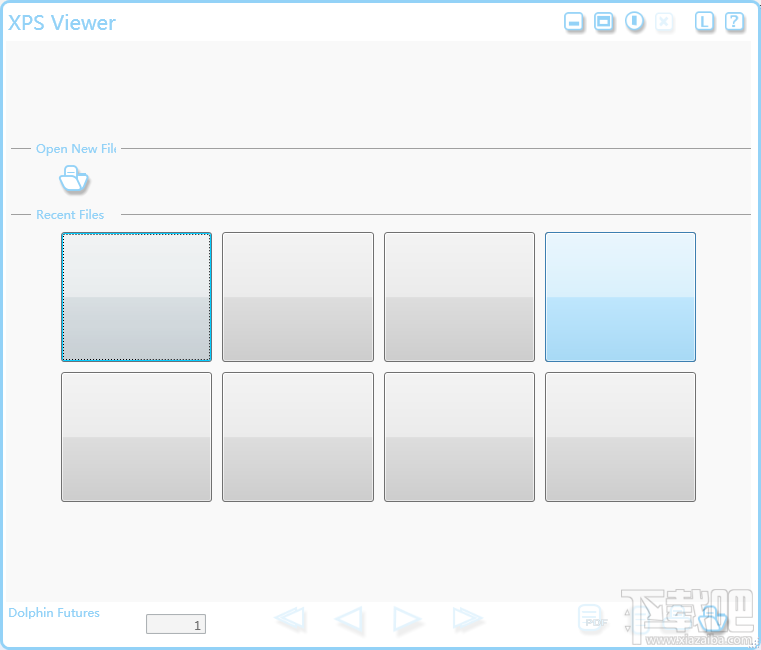Maximize the XPS Viewer window
761x650 pixels.
[x=604, y=22]
